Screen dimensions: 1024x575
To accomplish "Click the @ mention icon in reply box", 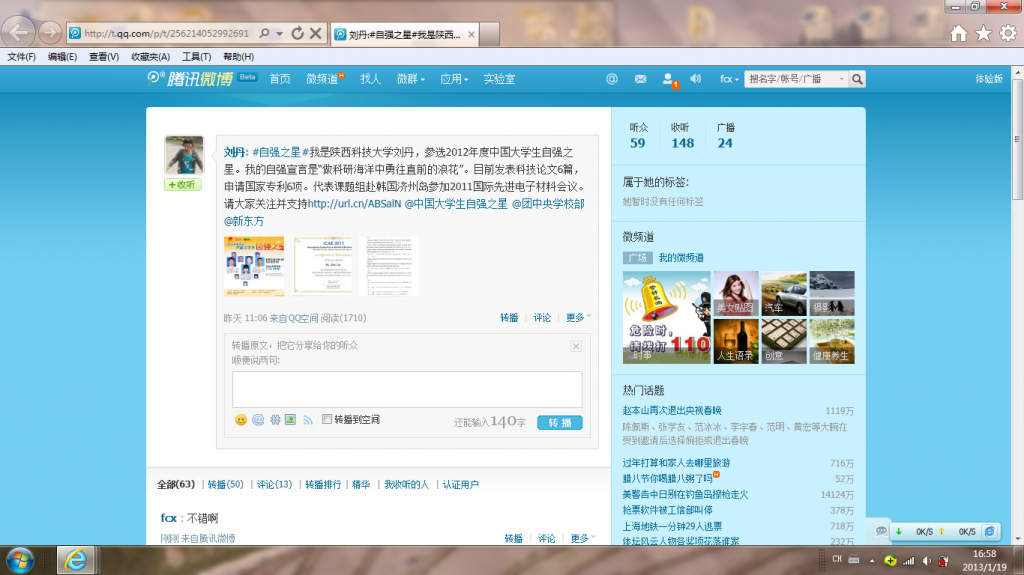I will click(258, 419).
